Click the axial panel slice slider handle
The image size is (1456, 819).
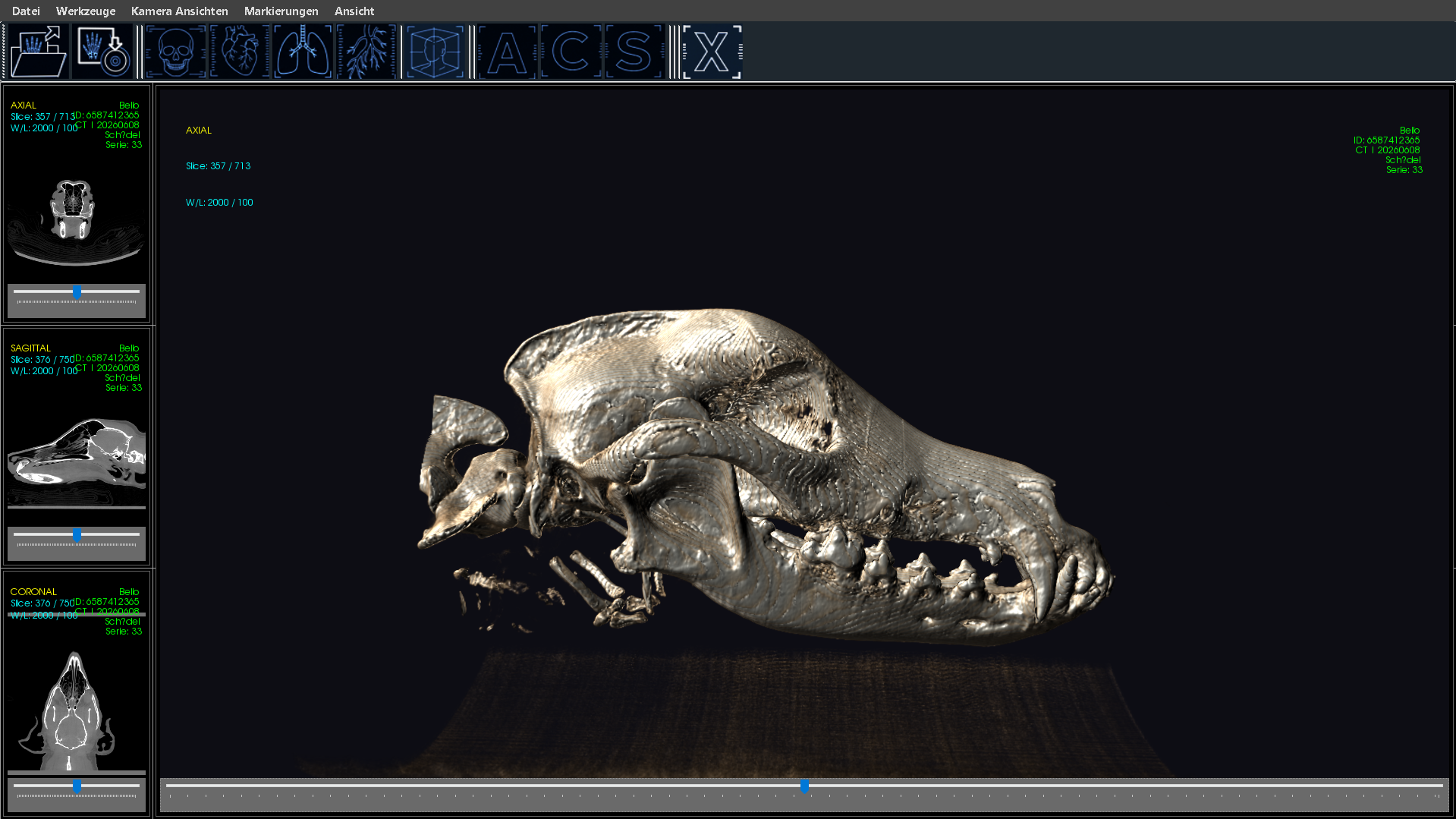pyautogui.click(x=77, y=292)
